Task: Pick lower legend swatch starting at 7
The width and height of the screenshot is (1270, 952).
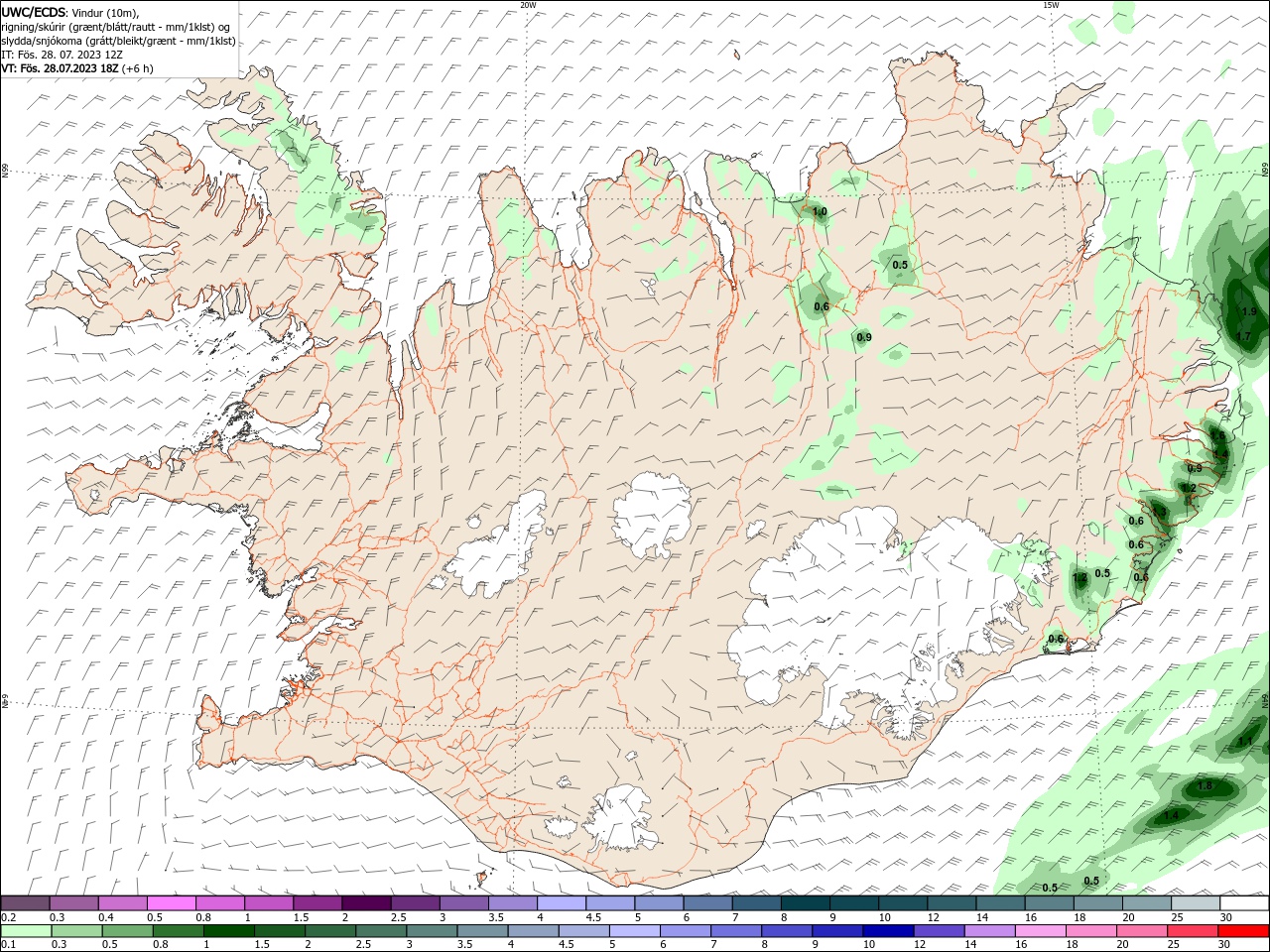Action: (x=736, y=931)
